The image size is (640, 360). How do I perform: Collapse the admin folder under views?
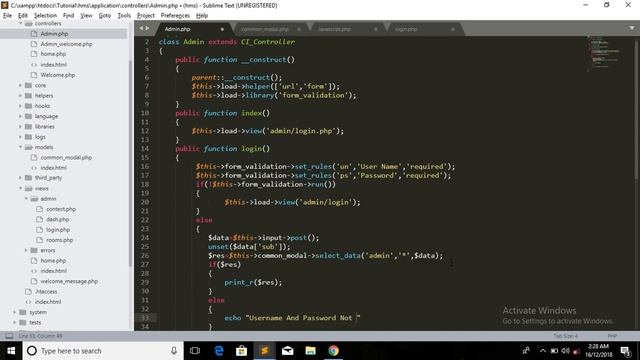click(x=26, y=199)
